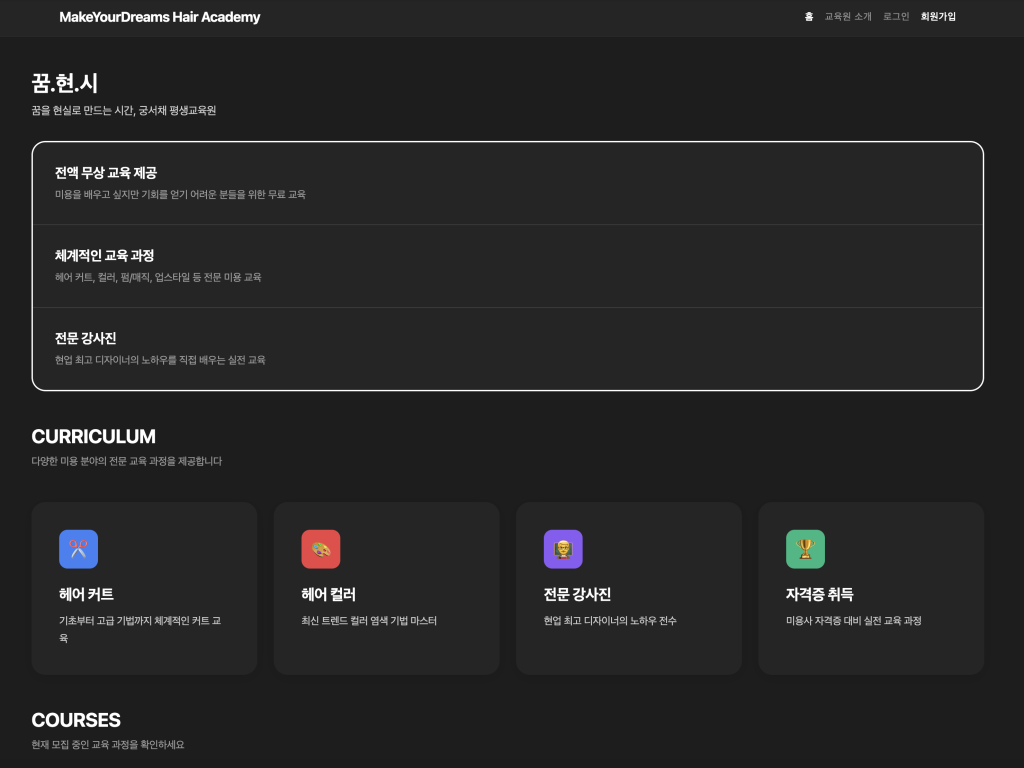The image size is (1024, 768).
Task: Go to the 홈 navigation item
Action: click(809, 17)
